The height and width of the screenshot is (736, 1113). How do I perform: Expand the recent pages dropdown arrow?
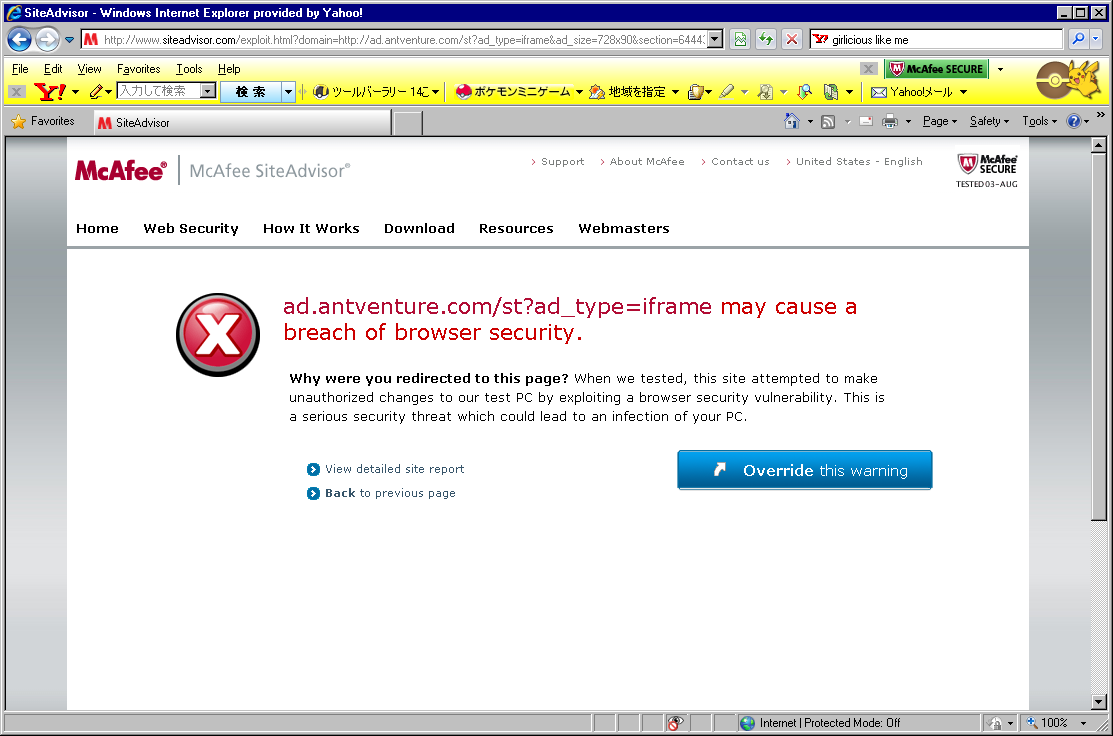point(69,40)
